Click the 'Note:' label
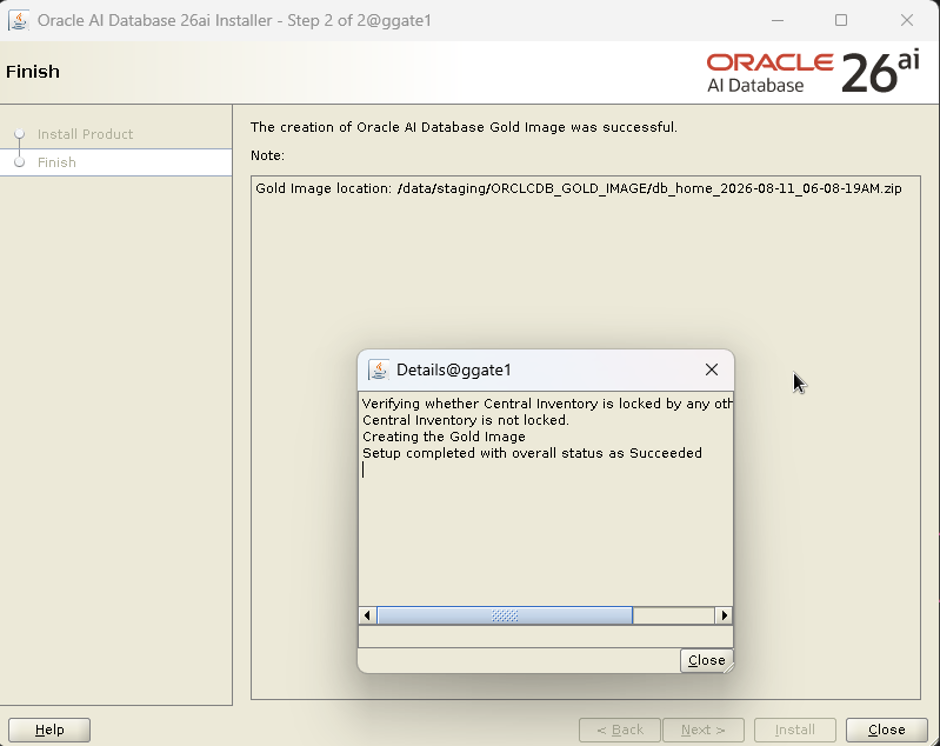Screen dimensions: 940x746 click(x=267, y=155)
